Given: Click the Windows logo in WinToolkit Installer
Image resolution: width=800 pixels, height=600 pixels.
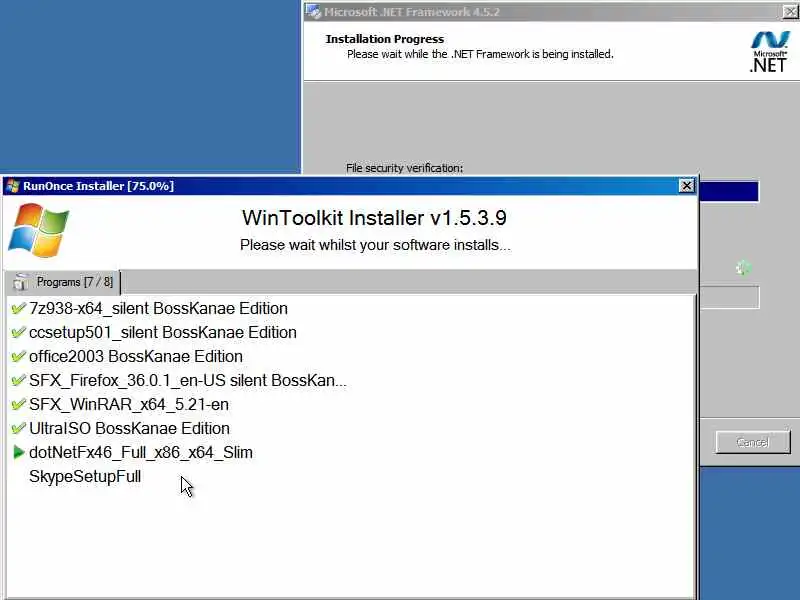Looking at the screenshot, I should point(39,230).
